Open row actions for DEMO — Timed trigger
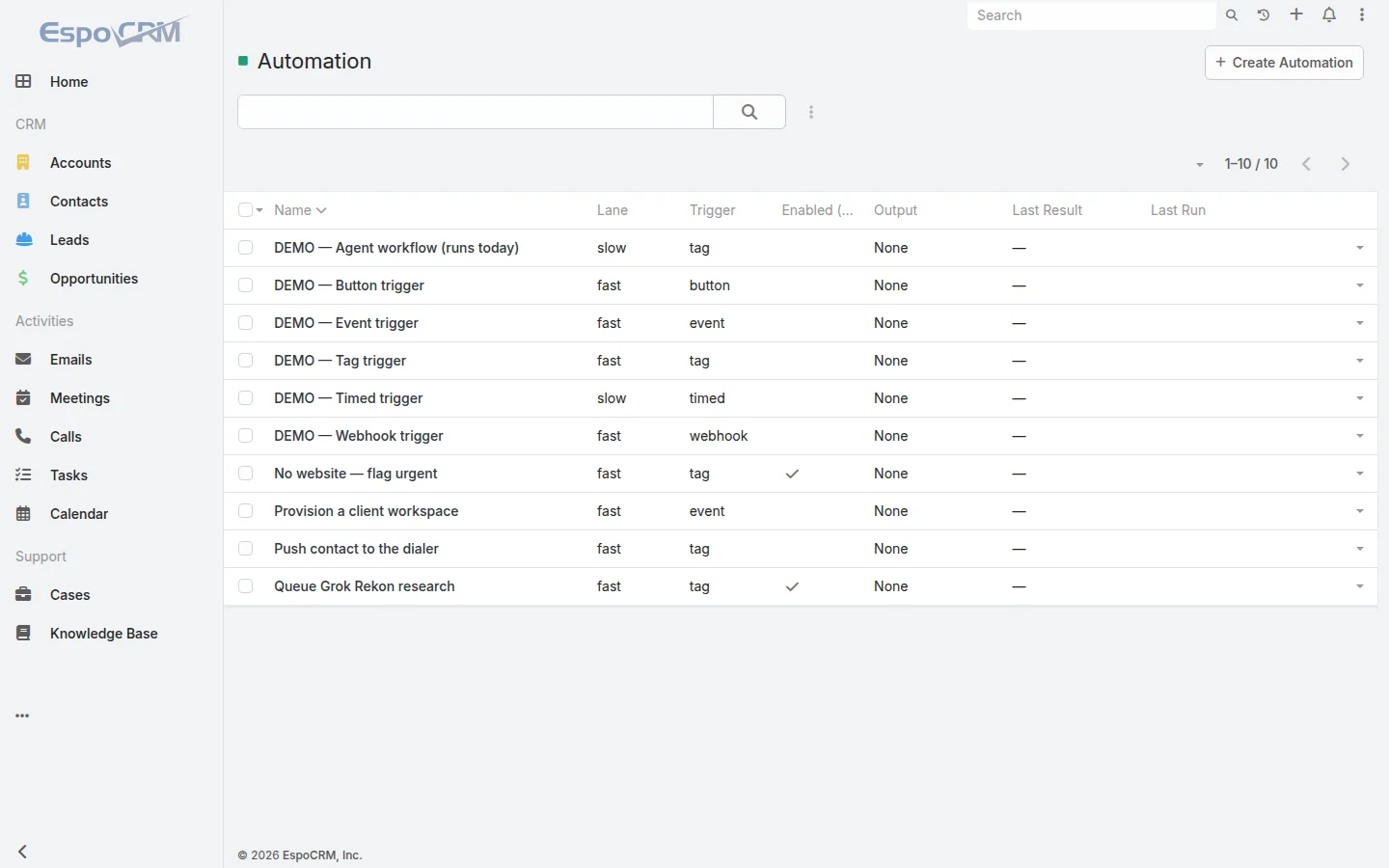This screenshot has height=868, width=1389. 1360,398
